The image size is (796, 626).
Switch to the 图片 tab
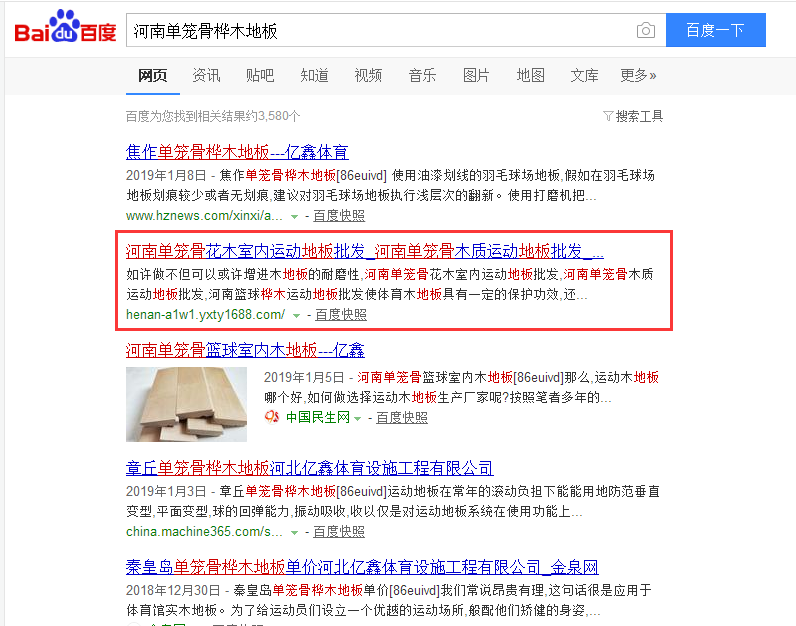[476, 76]
